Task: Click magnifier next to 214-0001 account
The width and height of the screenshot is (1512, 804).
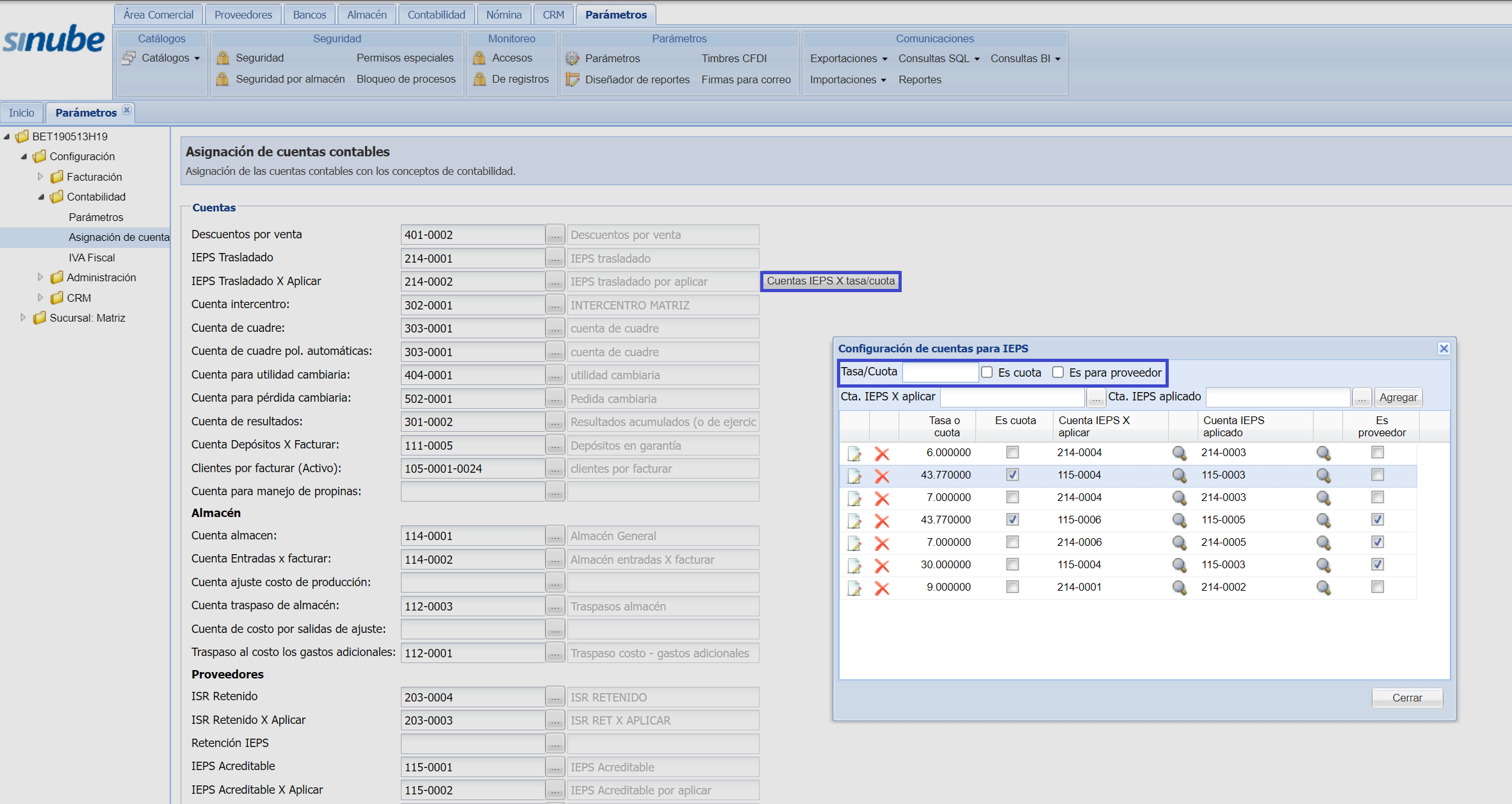Action: [x=1179, y=587]
